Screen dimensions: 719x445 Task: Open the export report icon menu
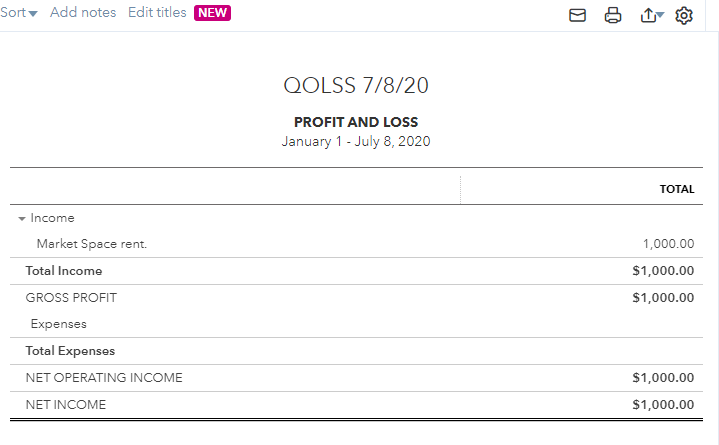(x=651, y=15)
